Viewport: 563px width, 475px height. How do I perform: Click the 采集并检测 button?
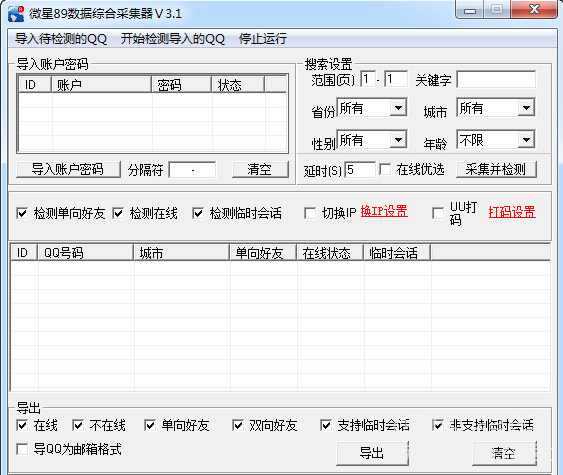496,169
